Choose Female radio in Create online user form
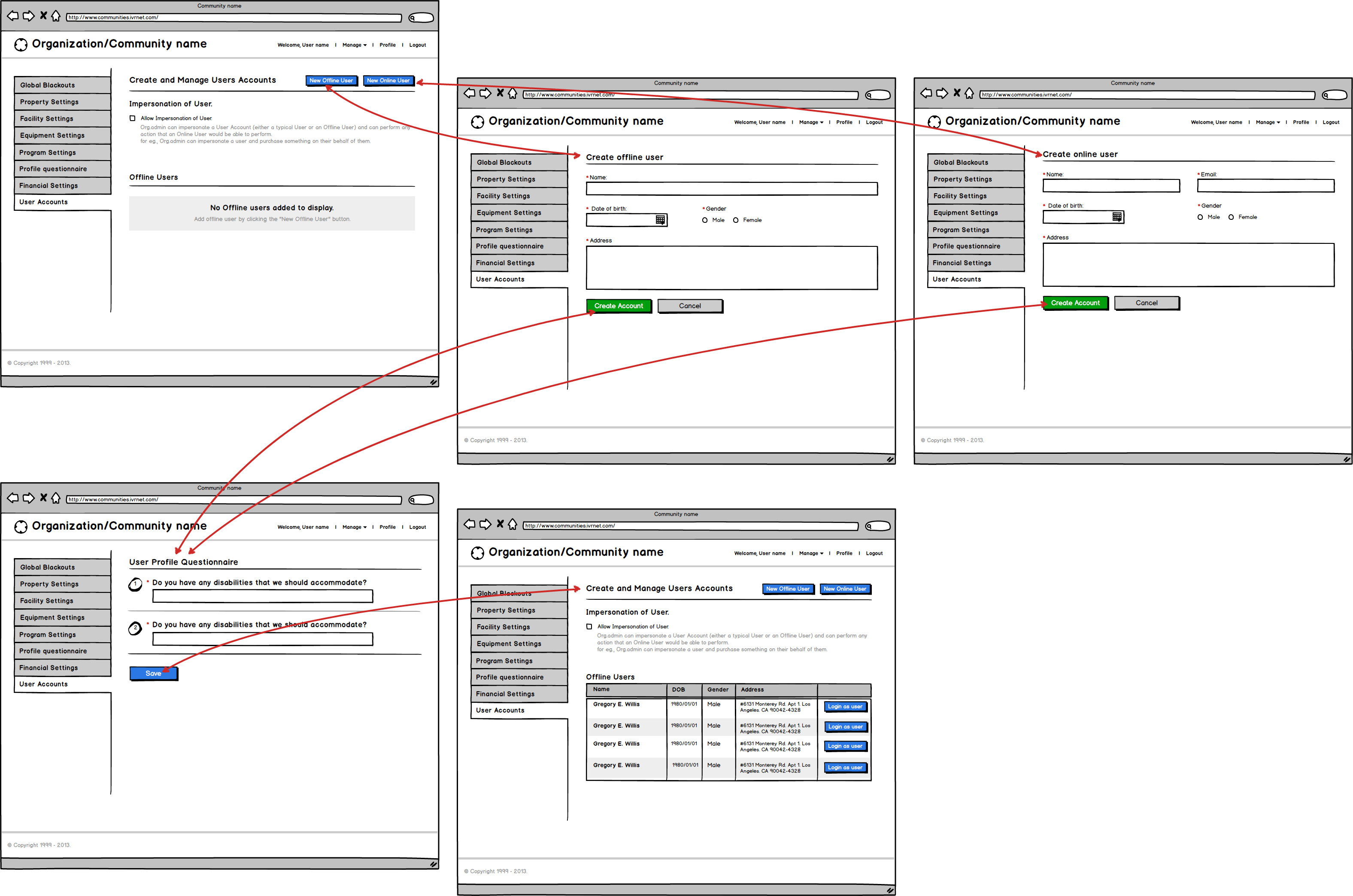The width and height of the screenshot is (1353, 896). pos(1231,217)
